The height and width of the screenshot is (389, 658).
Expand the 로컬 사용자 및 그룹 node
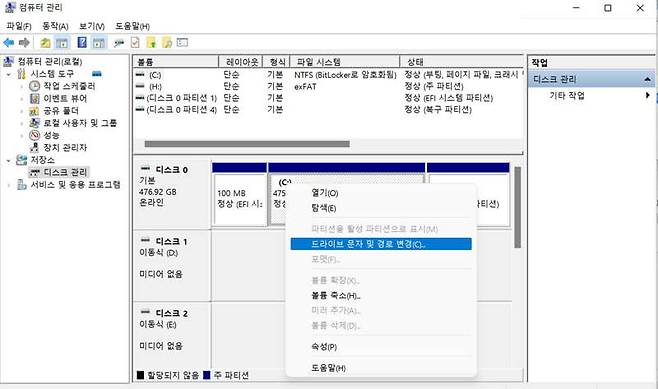(x=22, y=123)
